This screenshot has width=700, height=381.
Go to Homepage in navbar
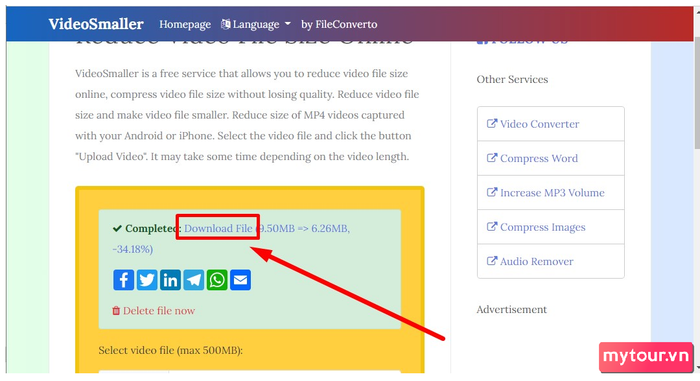point(185,24)
